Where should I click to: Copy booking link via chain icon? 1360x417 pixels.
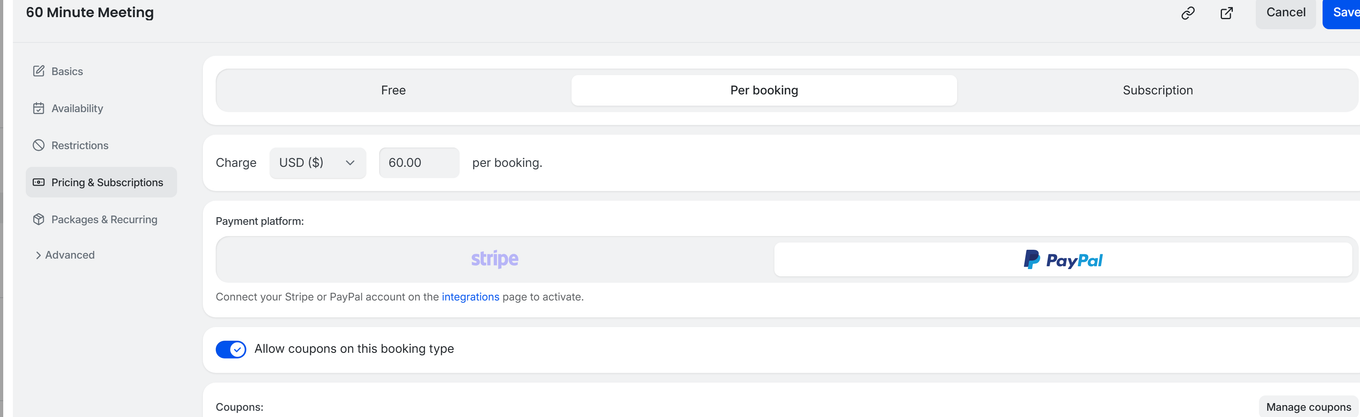click(1188, 13)
